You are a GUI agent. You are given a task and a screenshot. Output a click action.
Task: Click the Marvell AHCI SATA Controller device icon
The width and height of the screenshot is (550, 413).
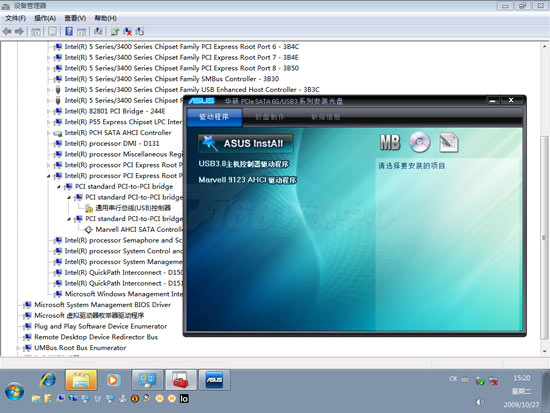tap(89, 229)
